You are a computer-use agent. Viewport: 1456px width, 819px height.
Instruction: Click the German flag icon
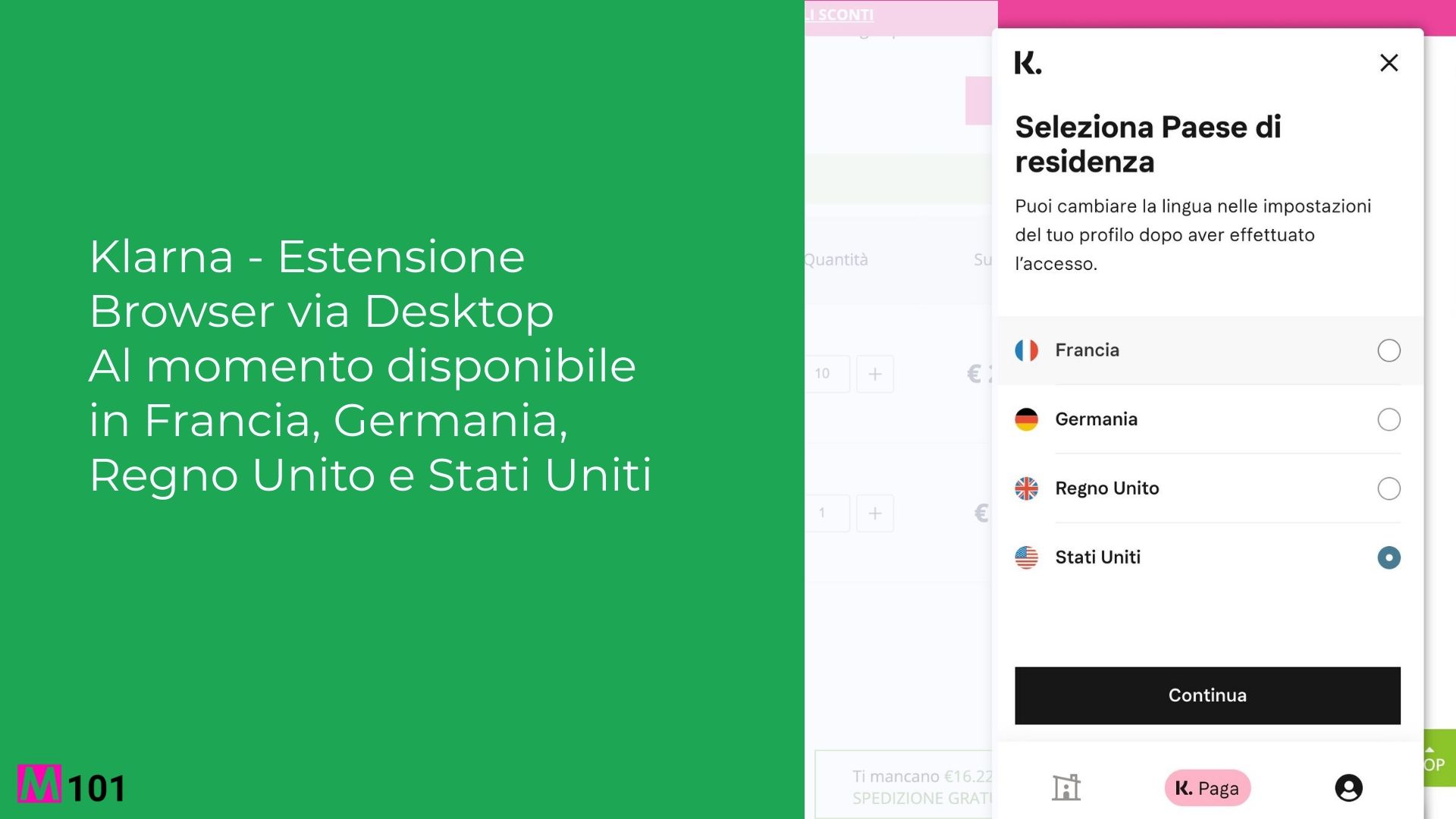click(1026, 419)
